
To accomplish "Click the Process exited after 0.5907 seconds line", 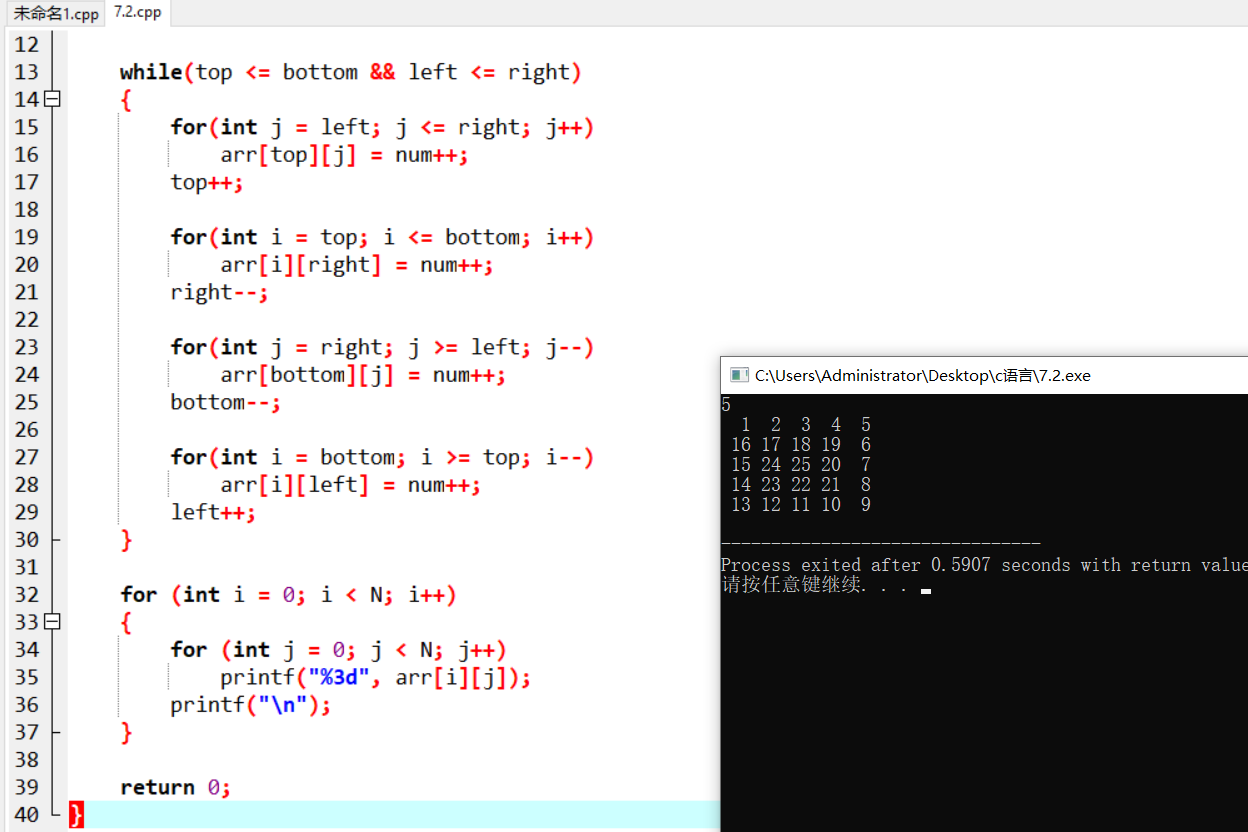I will pos(984,565).
